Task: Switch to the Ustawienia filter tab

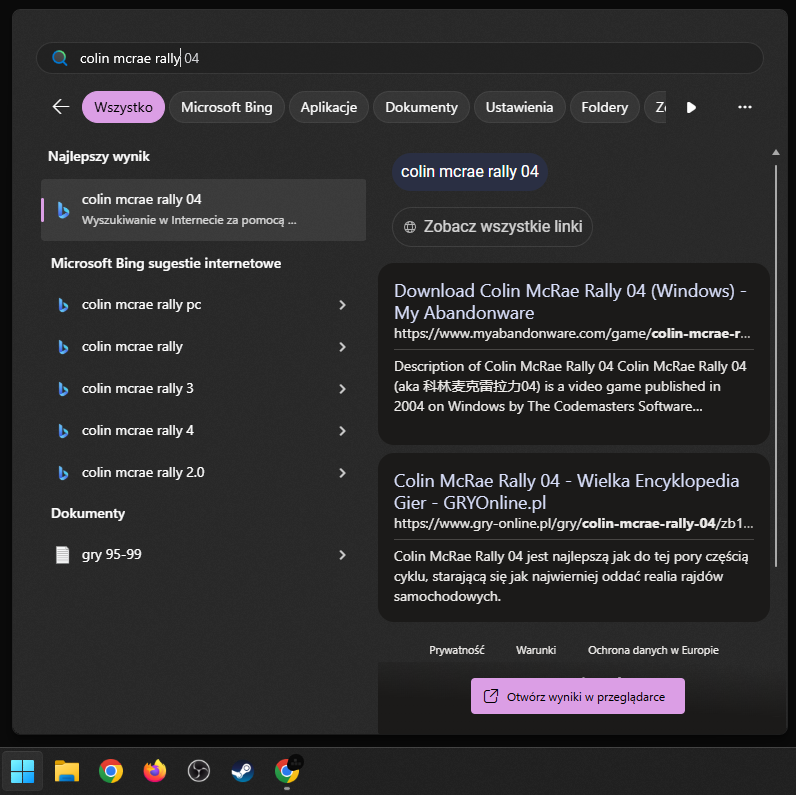Action: coord(519,107)
